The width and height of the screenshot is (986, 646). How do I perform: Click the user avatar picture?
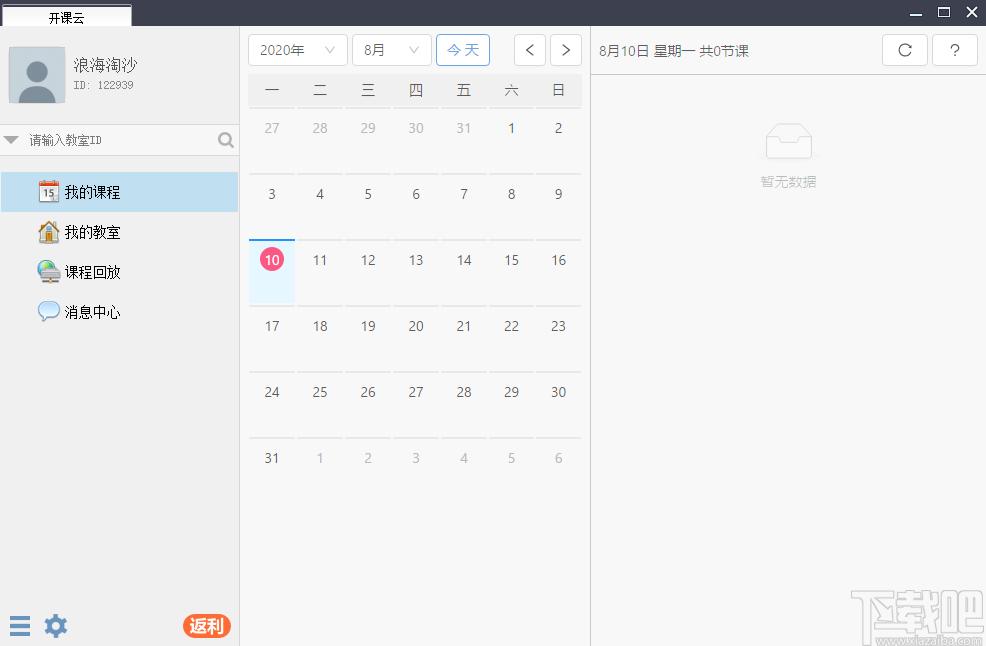point(37,75)
